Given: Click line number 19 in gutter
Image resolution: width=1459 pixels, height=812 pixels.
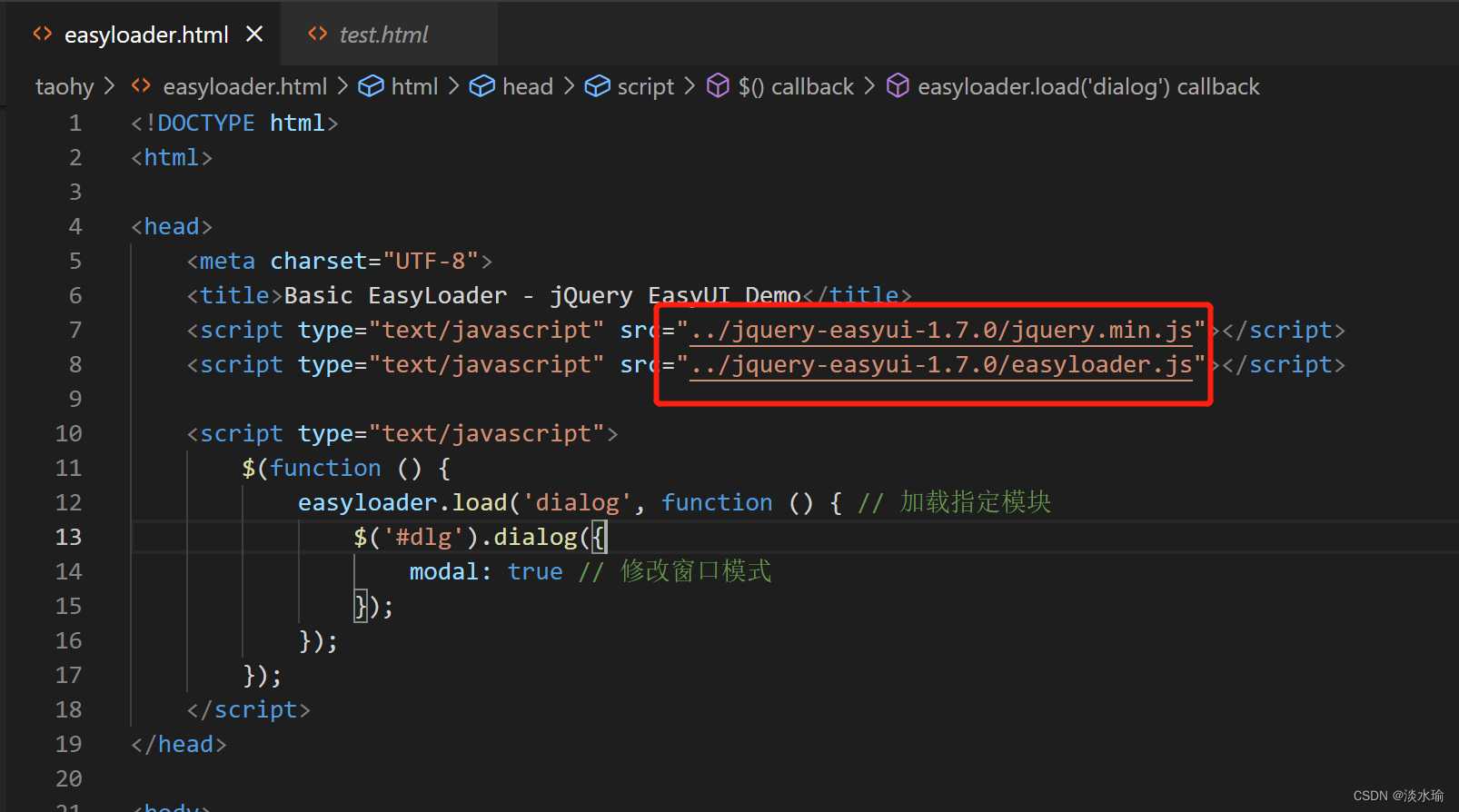Looking at the screenshot, I should [68, 744].
